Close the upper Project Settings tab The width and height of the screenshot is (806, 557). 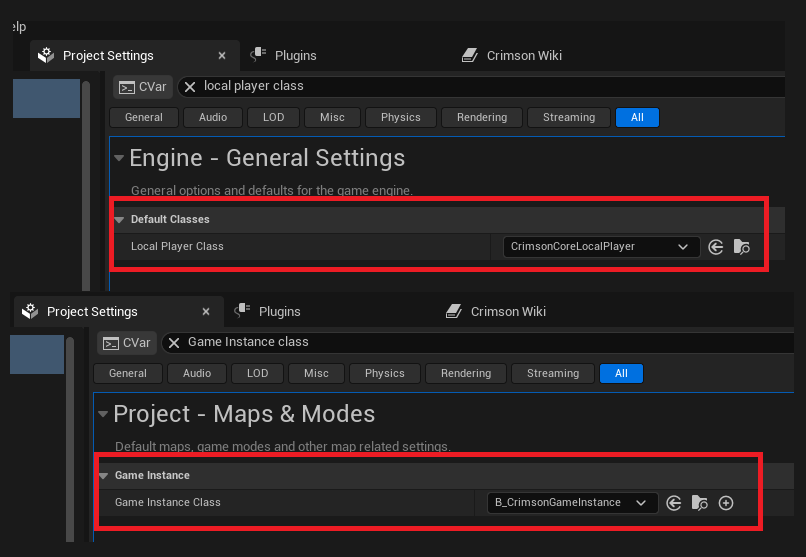[x=222, y=55]
